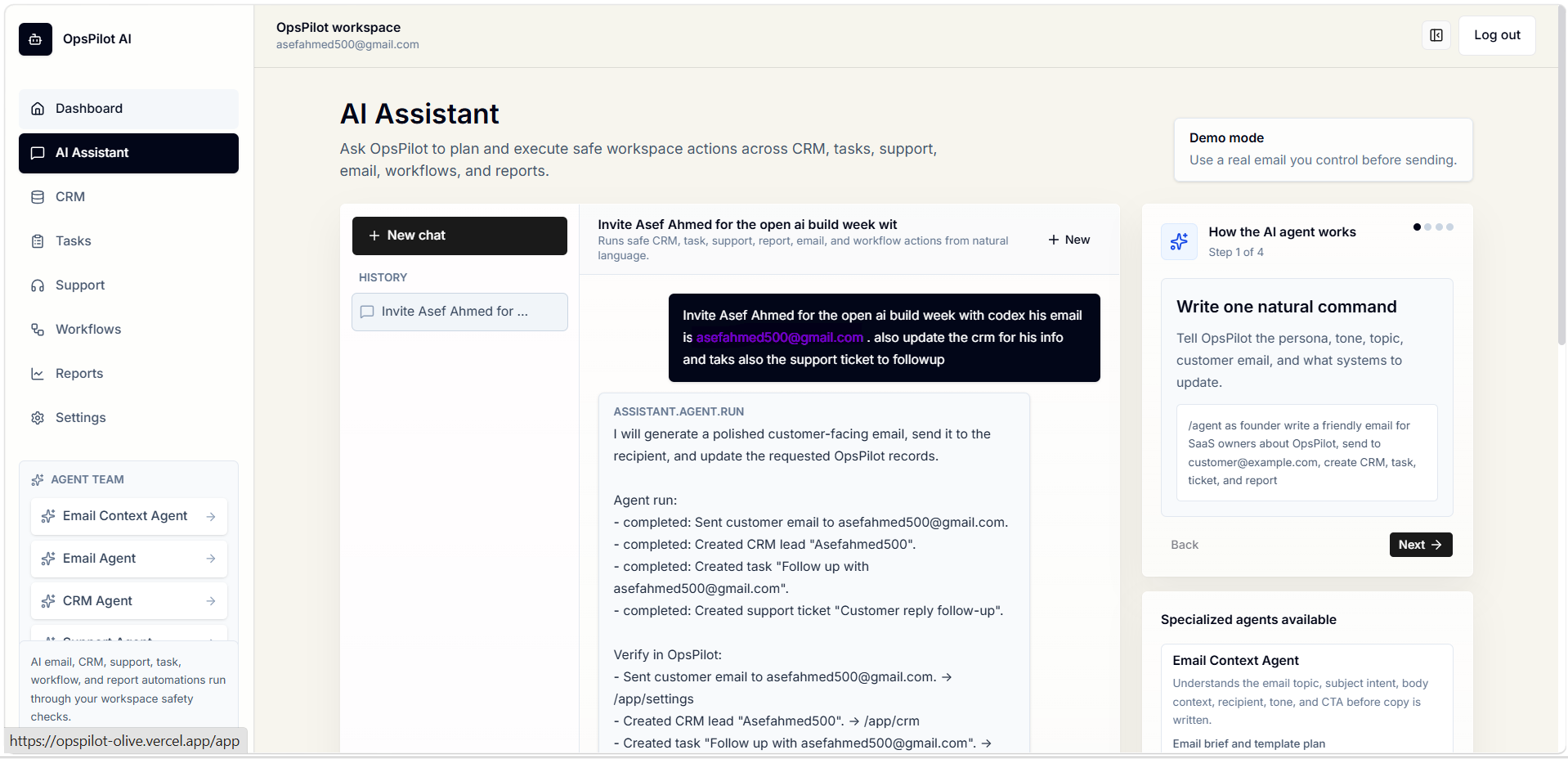The image size is (1568, 759).
Task: Click the CRM database icon
Action: click(x=38, y=197)
